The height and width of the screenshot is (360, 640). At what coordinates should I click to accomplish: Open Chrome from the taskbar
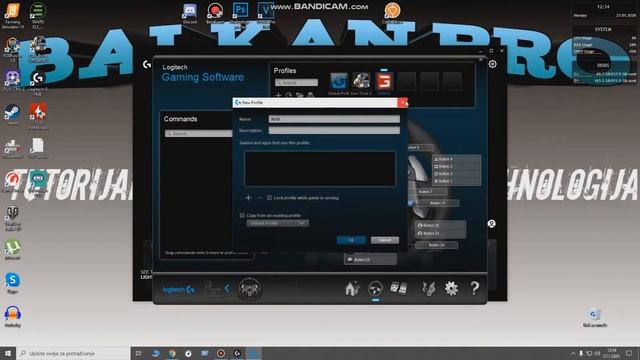[x=172, y=353]
